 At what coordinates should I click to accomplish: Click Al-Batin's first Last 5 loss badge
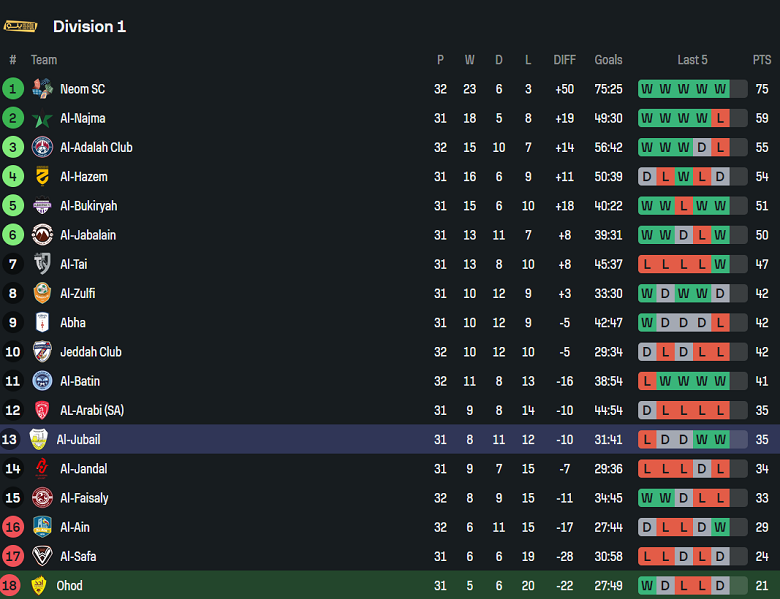click(x=647, y=381)
